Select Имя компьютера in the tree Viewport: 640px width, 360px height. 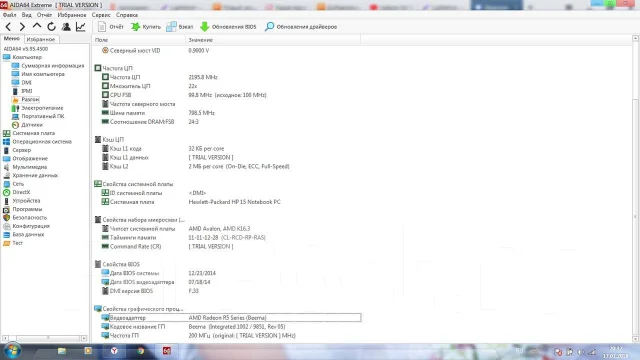[43, 74]
